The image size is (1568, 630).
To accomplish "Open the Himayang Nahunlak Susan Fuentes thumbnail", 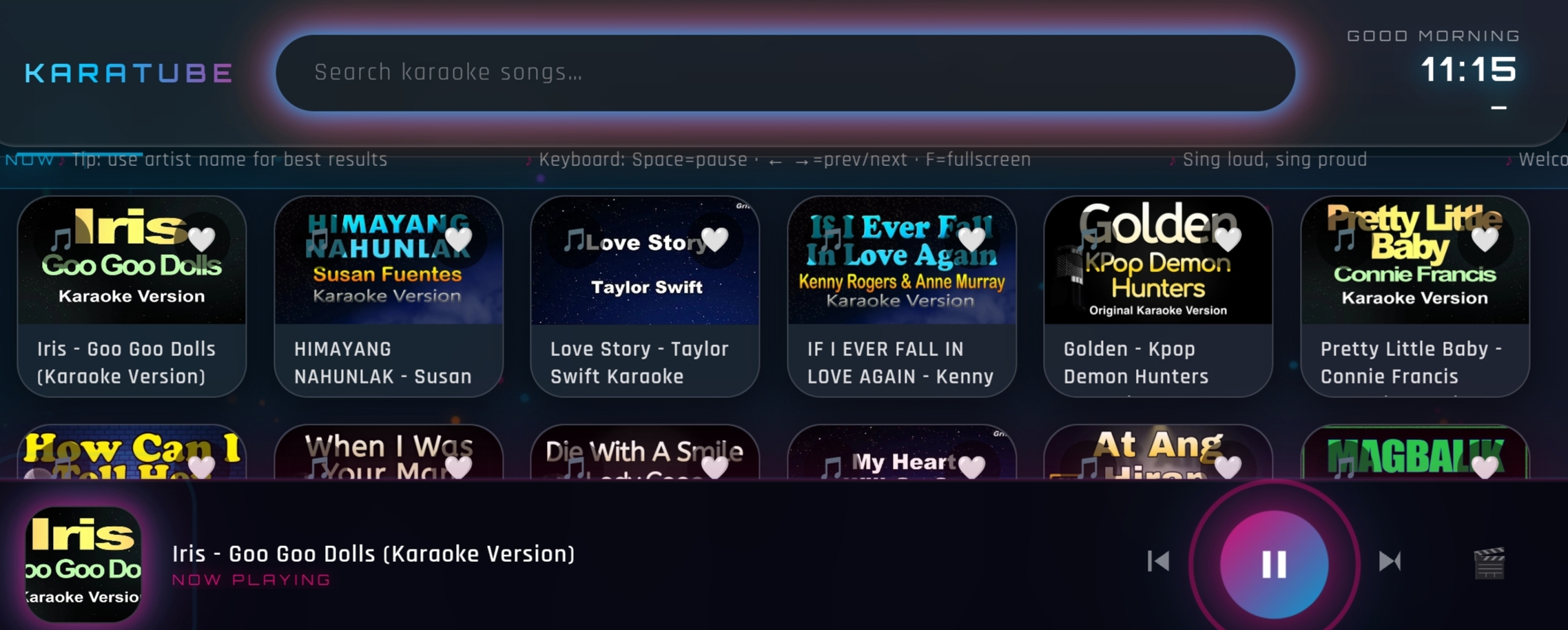I will coord(389,261).
